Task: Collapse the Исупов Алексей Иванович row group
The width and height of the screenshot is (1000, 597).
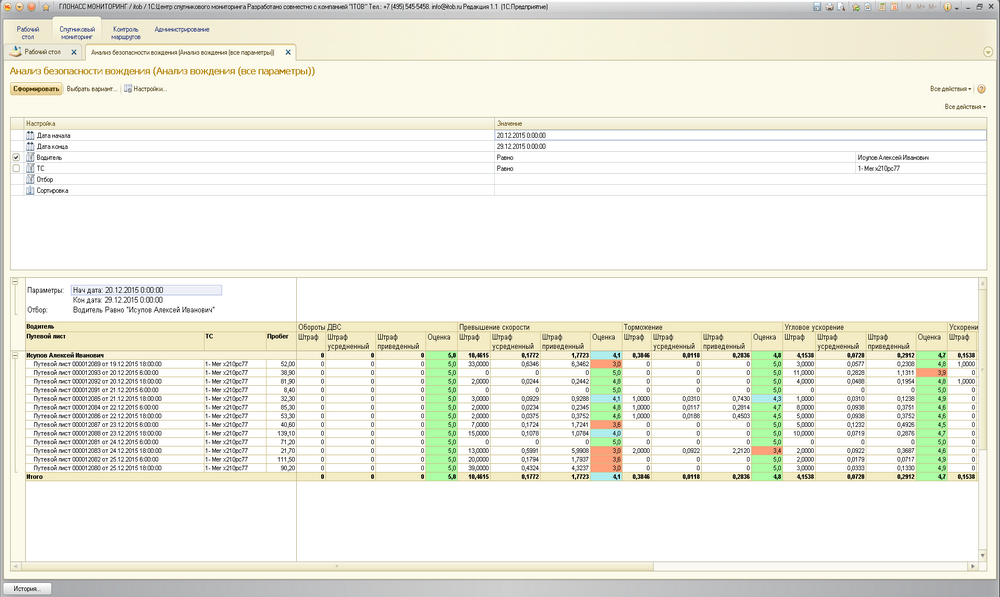Action: coord(15,355)
